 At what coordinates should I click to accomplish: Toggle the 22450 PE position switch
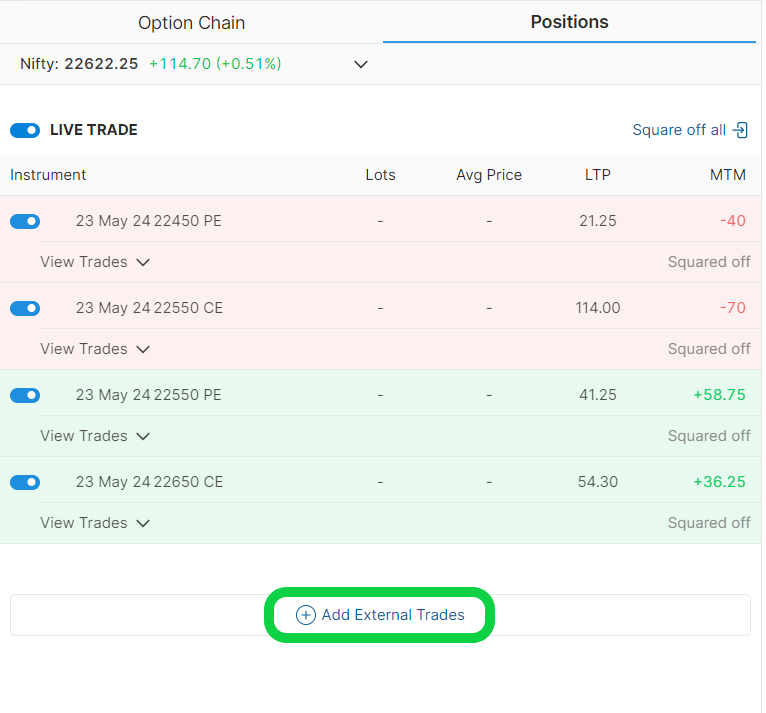(x=25, y=221)
